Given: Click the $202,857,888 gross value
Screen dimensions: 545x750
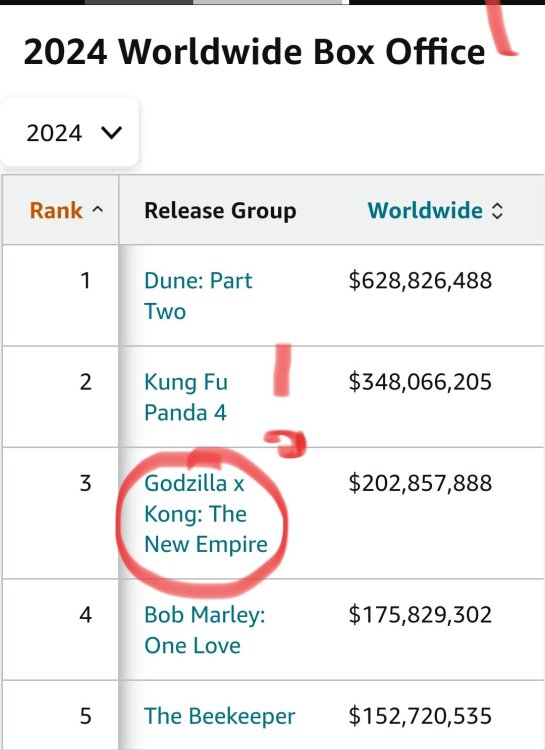Looking at the screenshot, I should click(420, 483).
